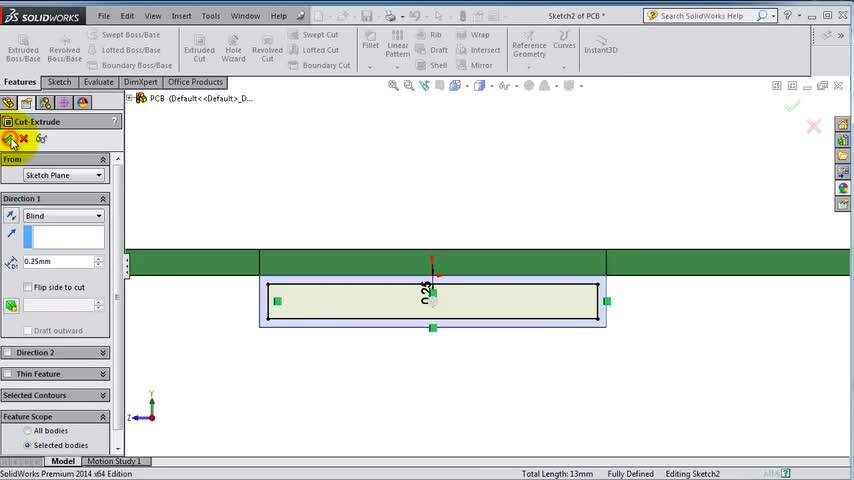The width and height of the screenshot is (854, 480).
Task: Enable Flip side to cut
Action: [28, 287]
